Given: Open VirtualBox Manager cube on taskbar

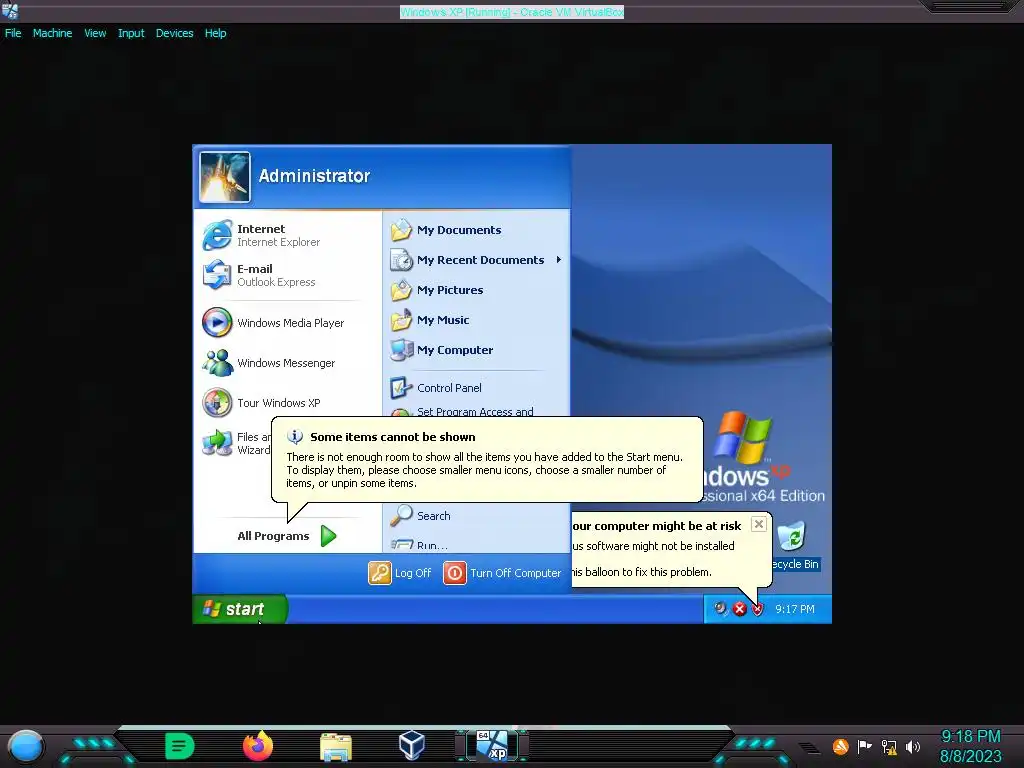Looking at the screenshot, I should click(x=412, y=745).
